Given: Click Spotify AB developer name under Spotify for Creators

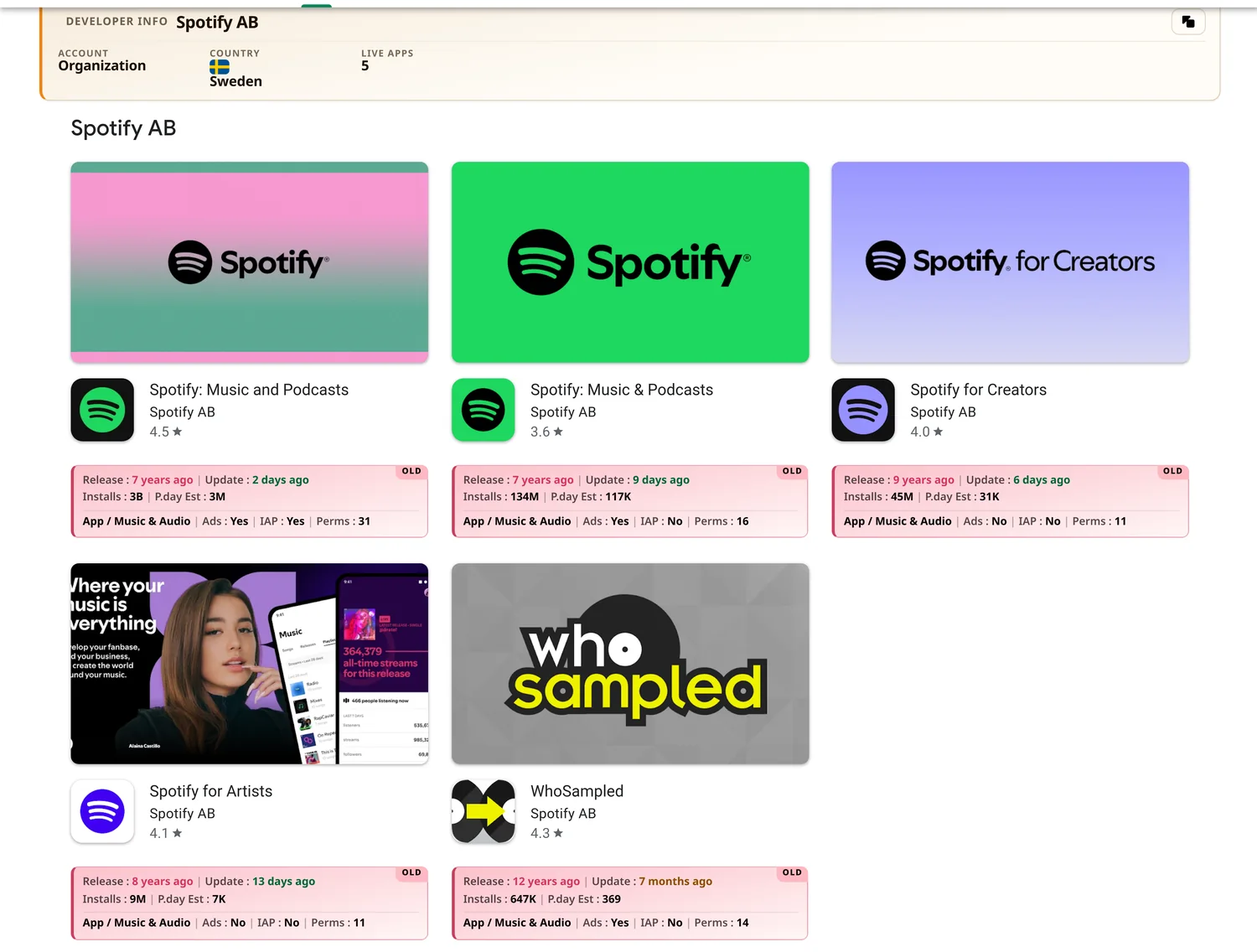Looking at the screenshot, I should (x=943, y=412).
